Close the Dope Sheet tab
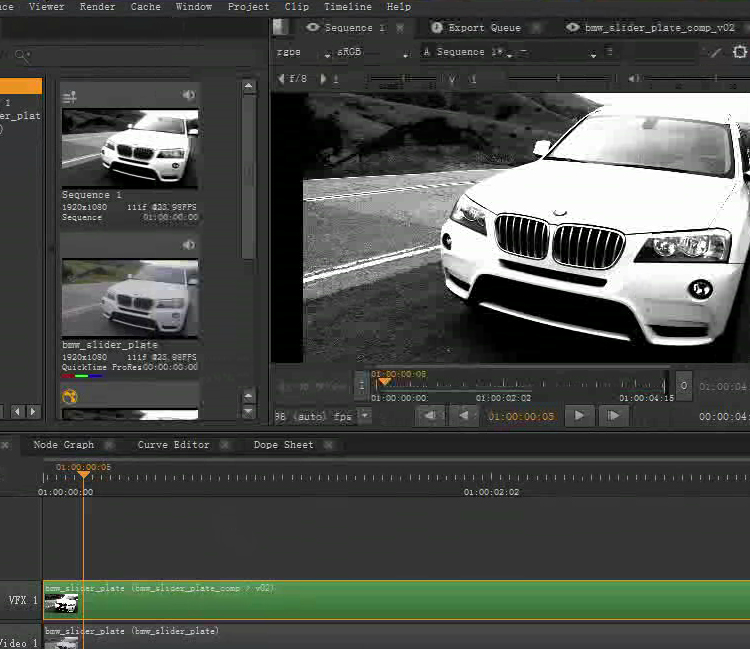 (328, 445)
